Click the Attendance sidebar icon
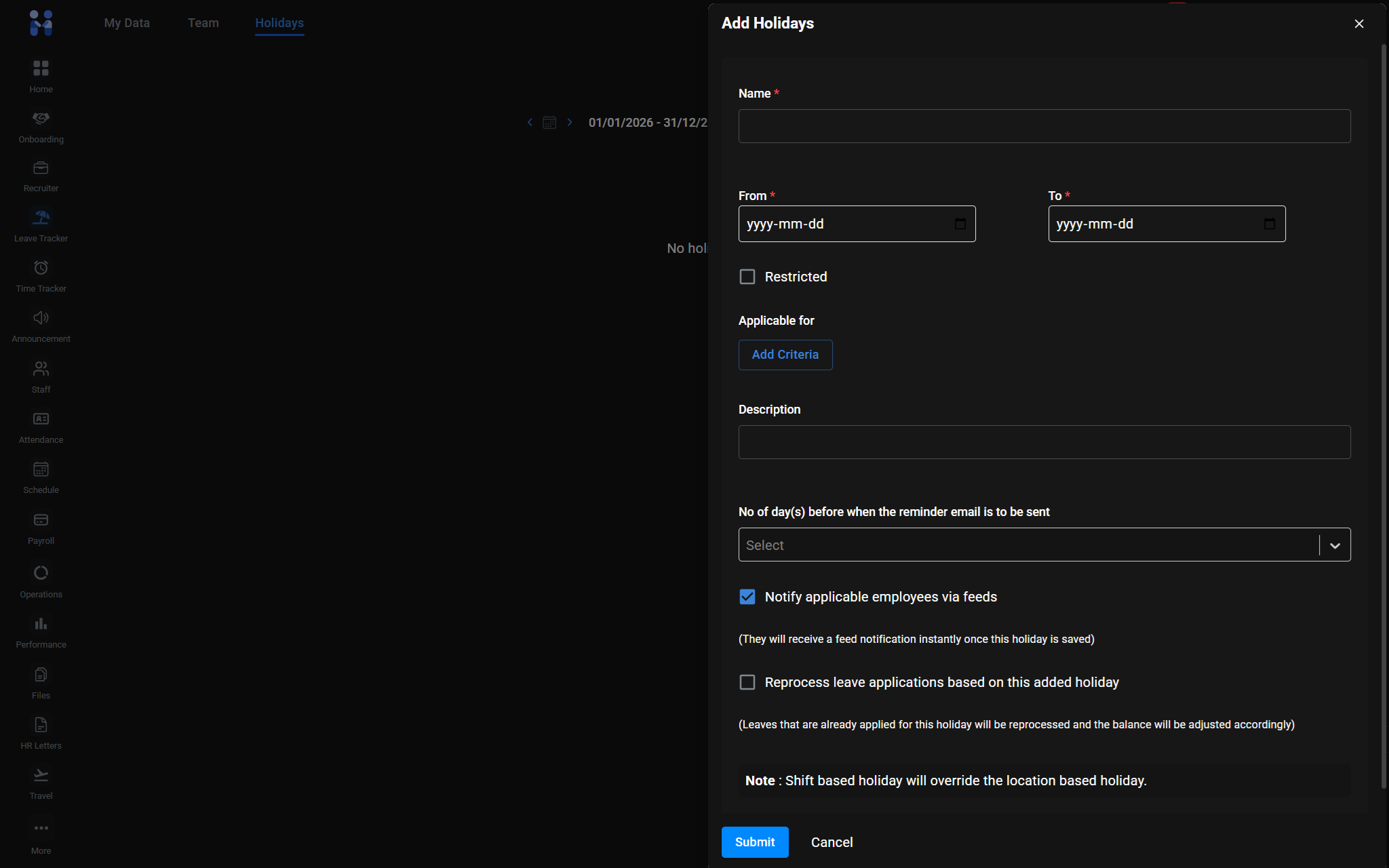The height and width of the screenshot is (868, 1389). (x=41, y=420)
